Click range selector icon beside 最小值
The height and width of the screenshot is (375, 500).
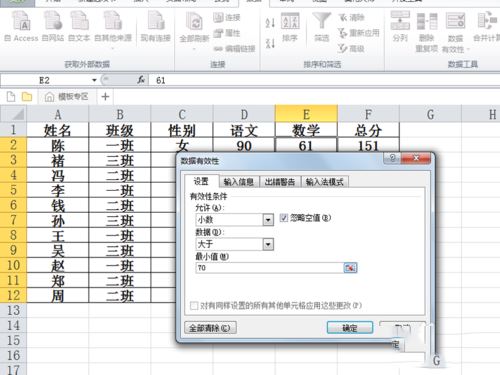point(350,268)
